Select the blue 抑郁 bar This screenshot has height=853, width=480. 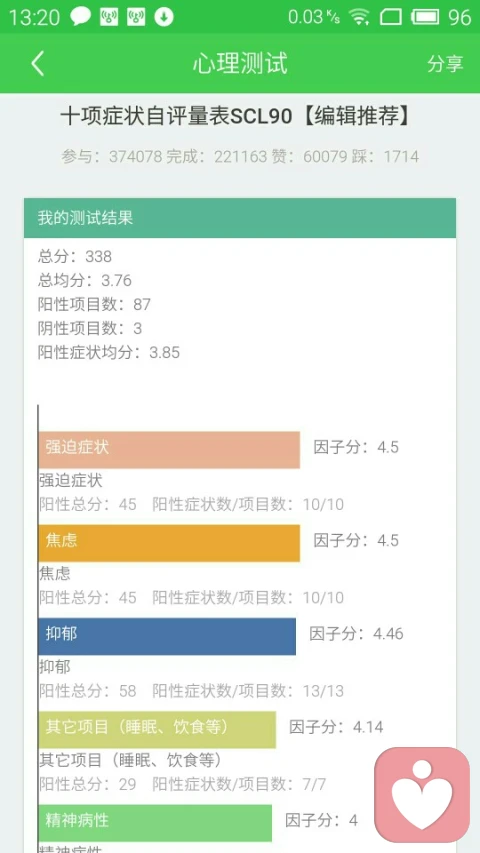coord(167,636)
